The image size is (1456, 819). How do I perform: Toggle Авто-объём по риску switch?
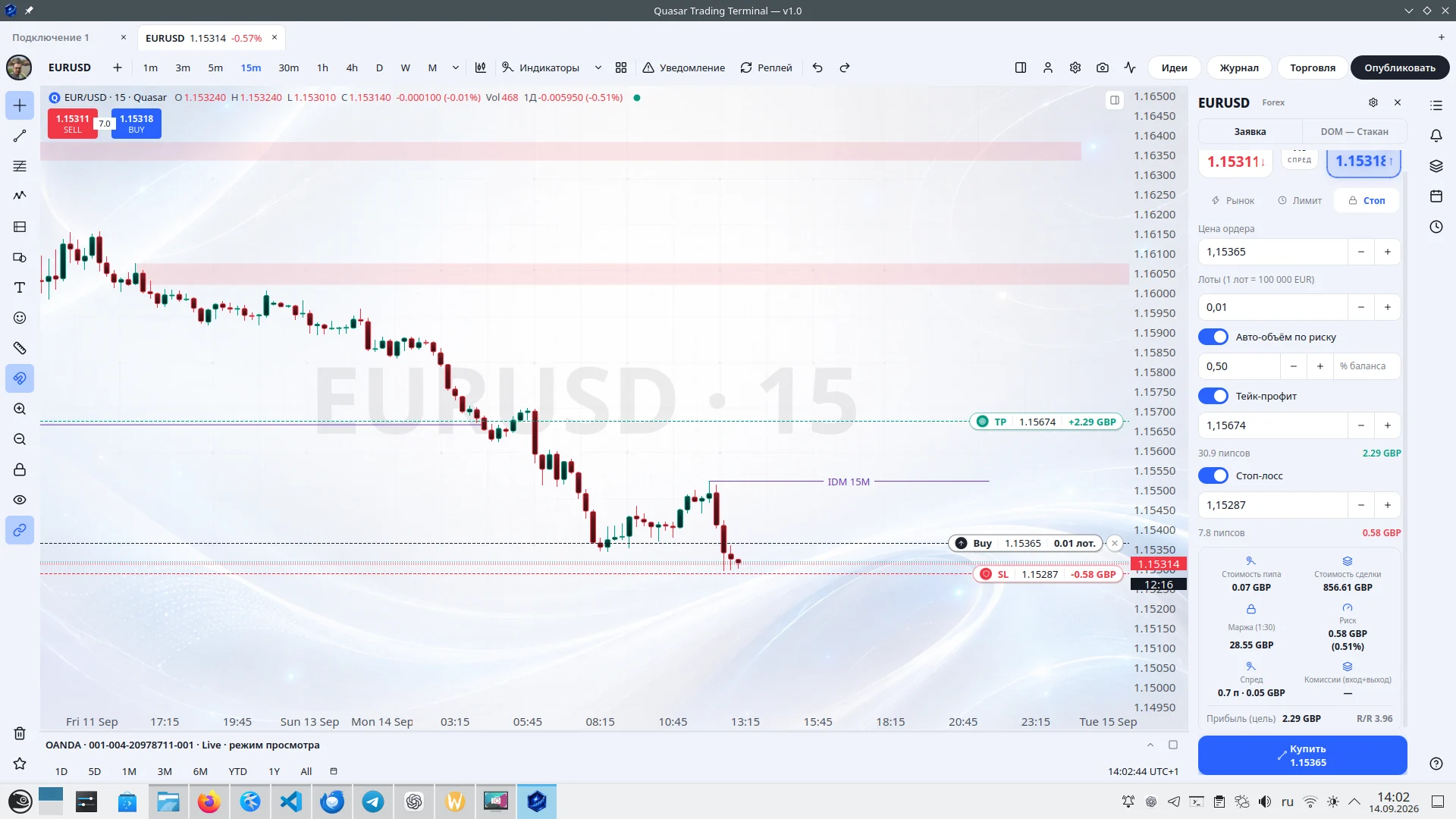coord(1213,337)
